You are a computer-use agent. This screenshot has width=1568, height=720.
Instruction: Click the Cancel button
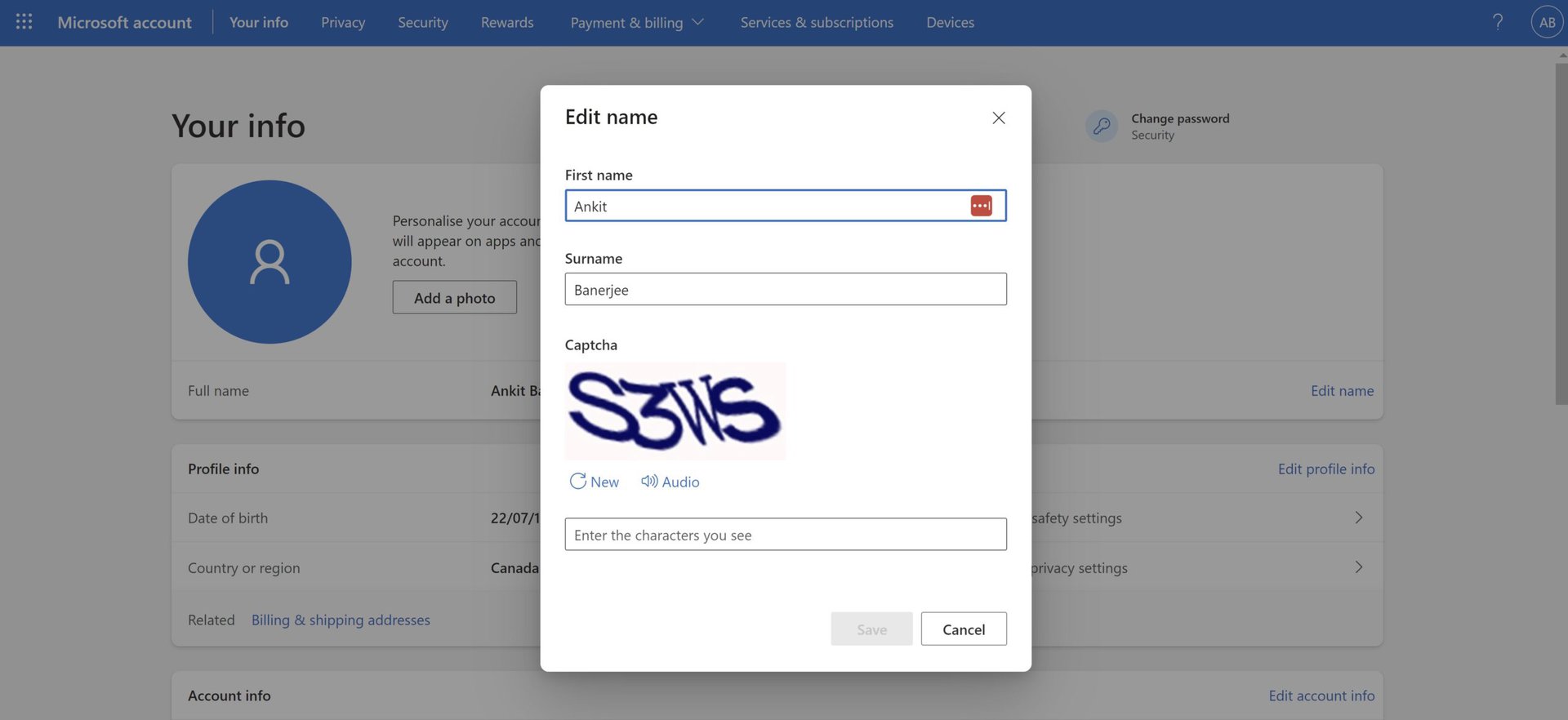pos(963,629)
